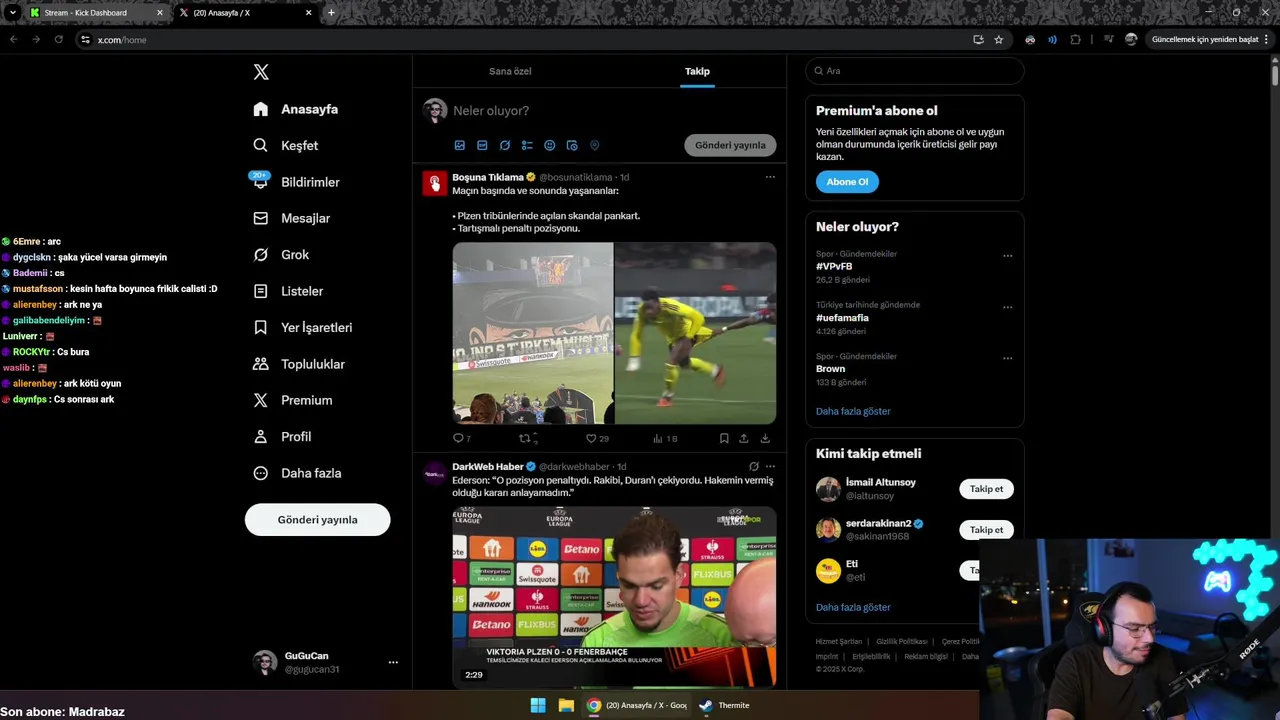Screen dimensions: 1280x720
Task: Open more options for #uefamafia trend
Action: 1007,307
